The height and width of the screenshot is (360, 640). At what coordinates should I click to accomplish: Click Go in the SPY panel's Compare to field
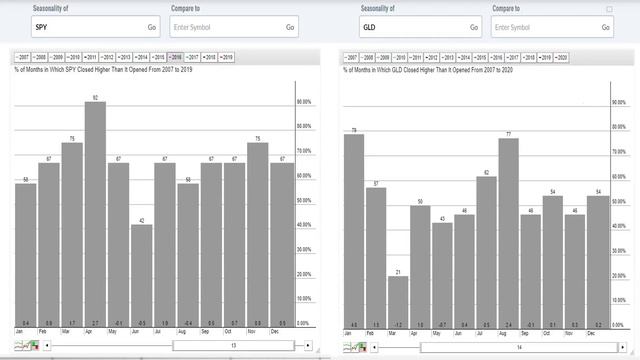pos(290,27)
